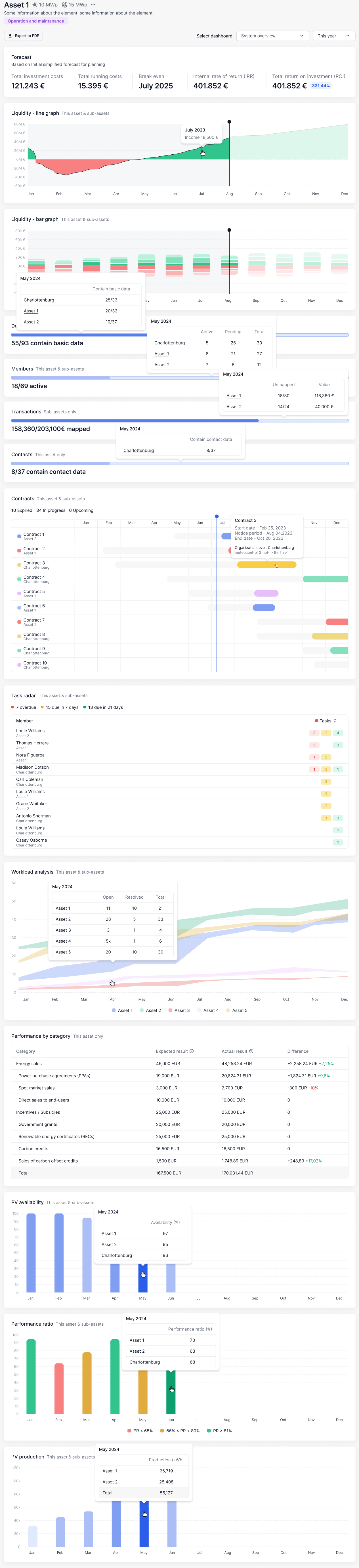The height and width of the screenshot is (1568, 359).
Task: Toggle the PR < 65% legend entry
Action: (140, 1430)
